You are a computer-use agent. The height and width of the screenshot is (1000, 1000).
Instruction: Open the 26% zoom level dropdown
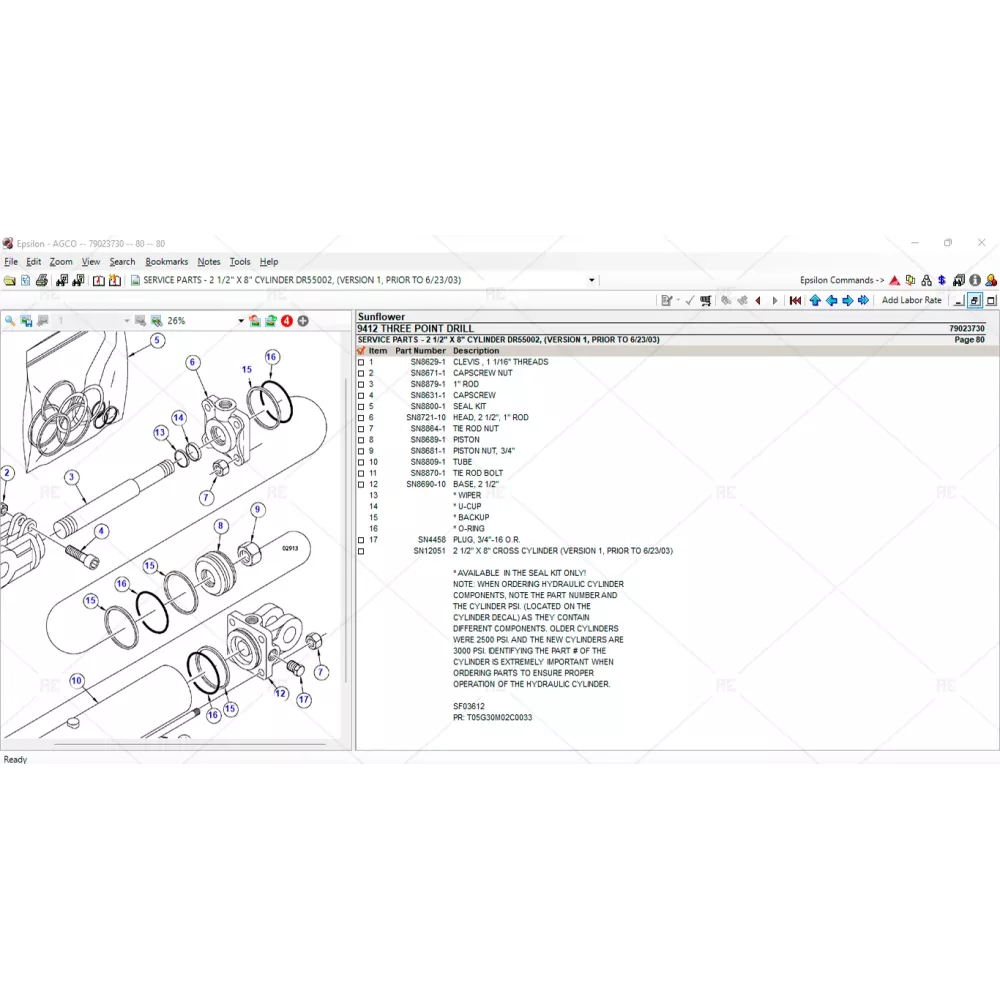[x=241, y=321]
